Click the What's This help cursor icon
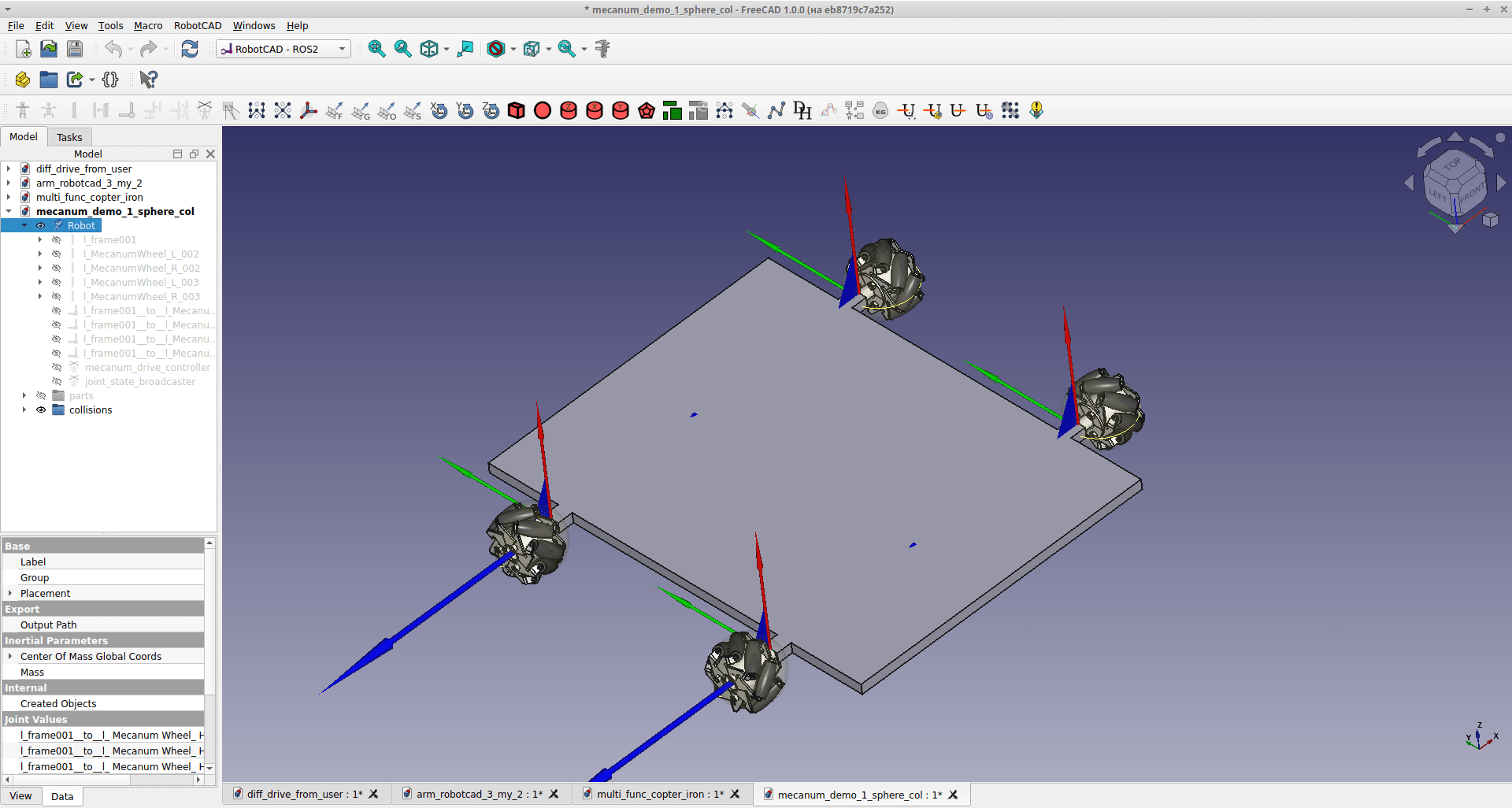This screenshot has width=1512, height=808. 148,80
